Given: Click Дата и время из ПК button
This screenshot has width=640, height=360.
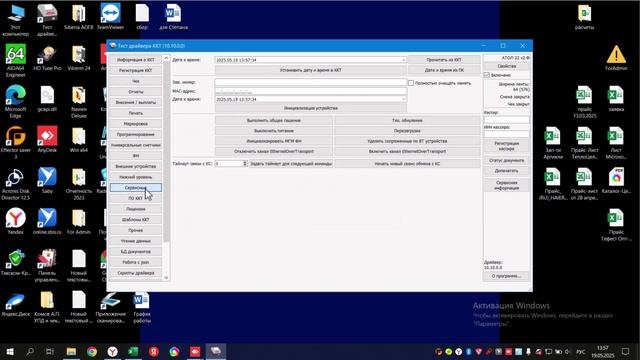Looking at the screenshot, I should (x=444, y=70).
